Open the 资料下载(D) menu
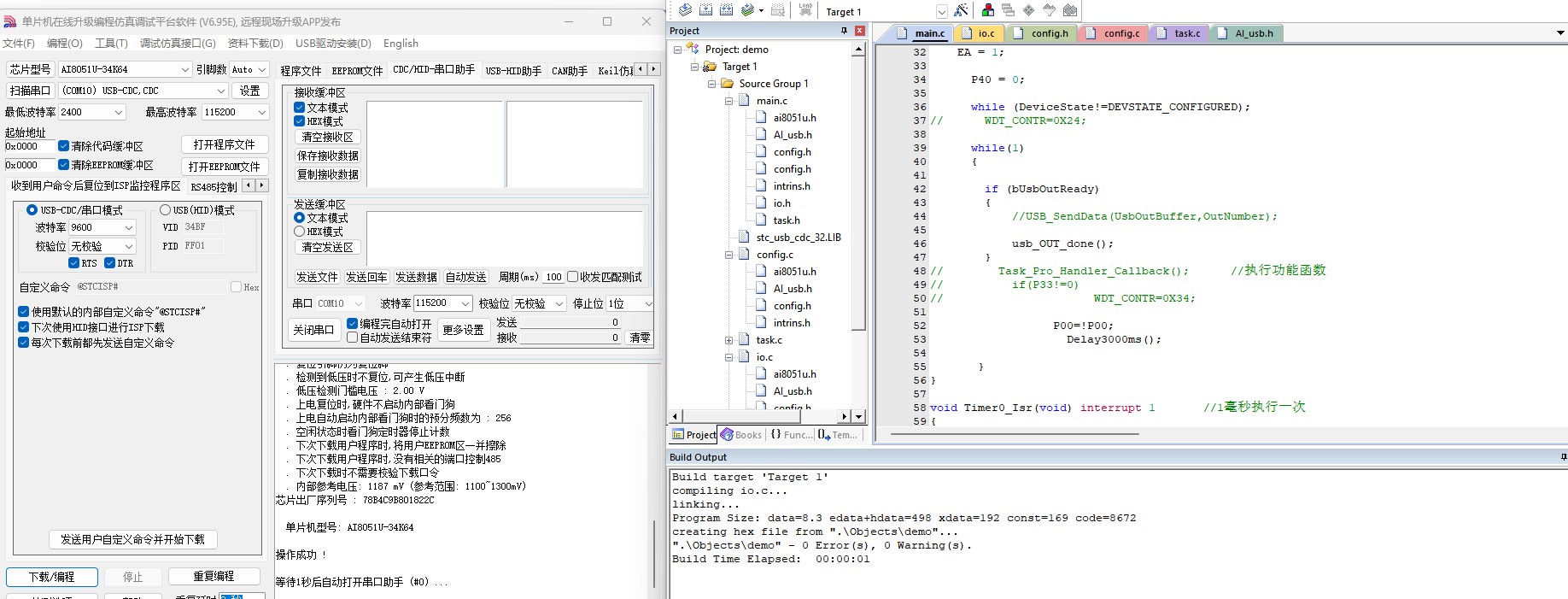1568x599 pixels. [x=255, y=44]
